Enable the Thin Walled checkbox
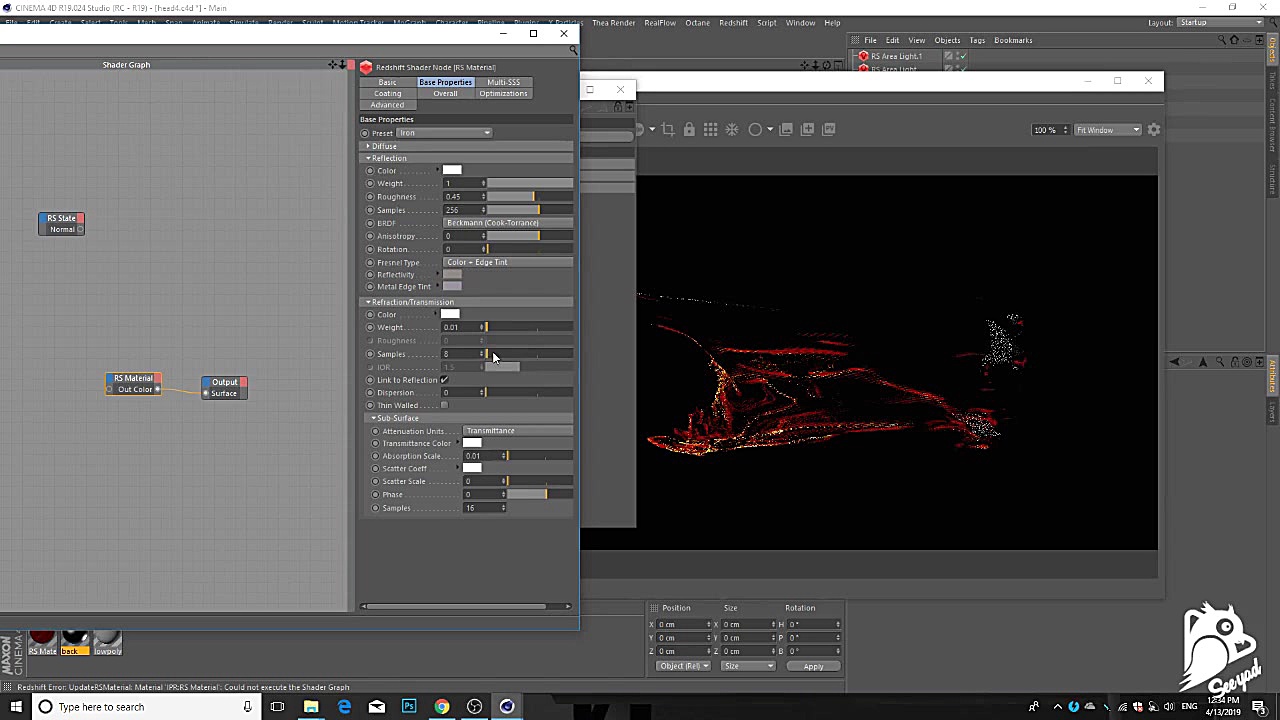The image size is (1280, 720). click(444, 405)
